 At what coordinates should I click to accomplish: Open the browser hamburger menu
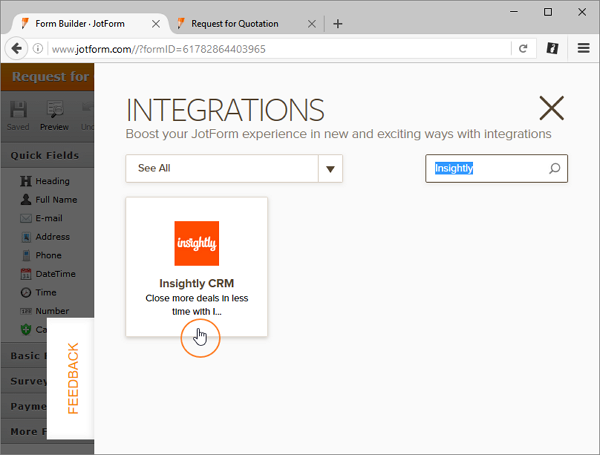click(583, 48)
